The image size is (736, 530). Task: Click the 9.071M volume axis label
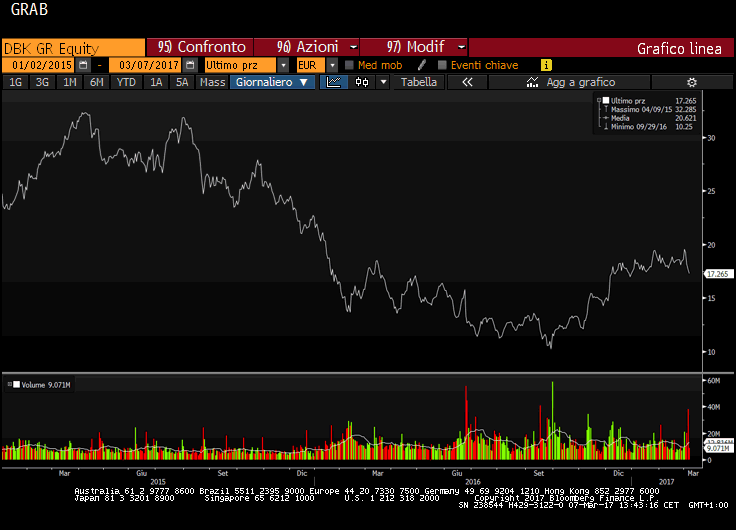(719, 448)
